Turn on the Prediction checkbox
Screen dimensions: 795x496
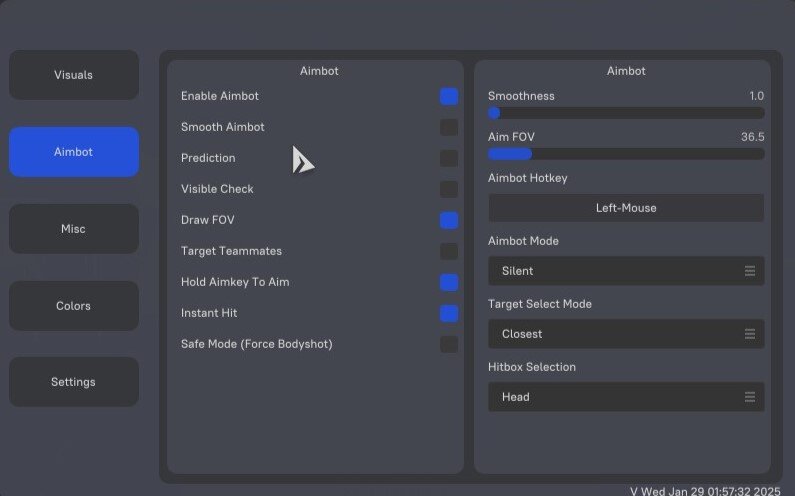449,158
